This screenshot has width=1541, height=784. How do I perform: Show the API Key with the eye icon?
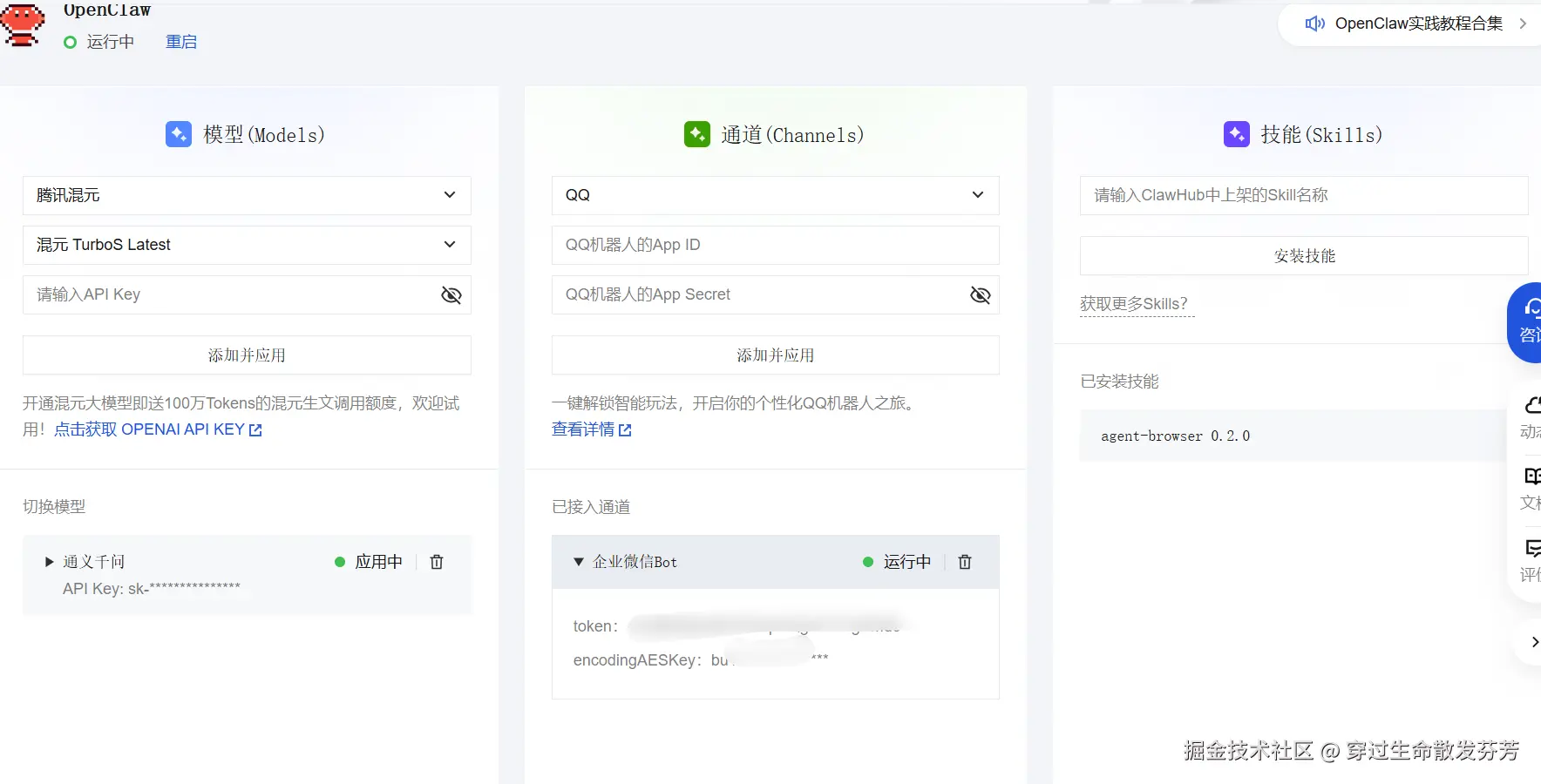[x=451, y=295]
